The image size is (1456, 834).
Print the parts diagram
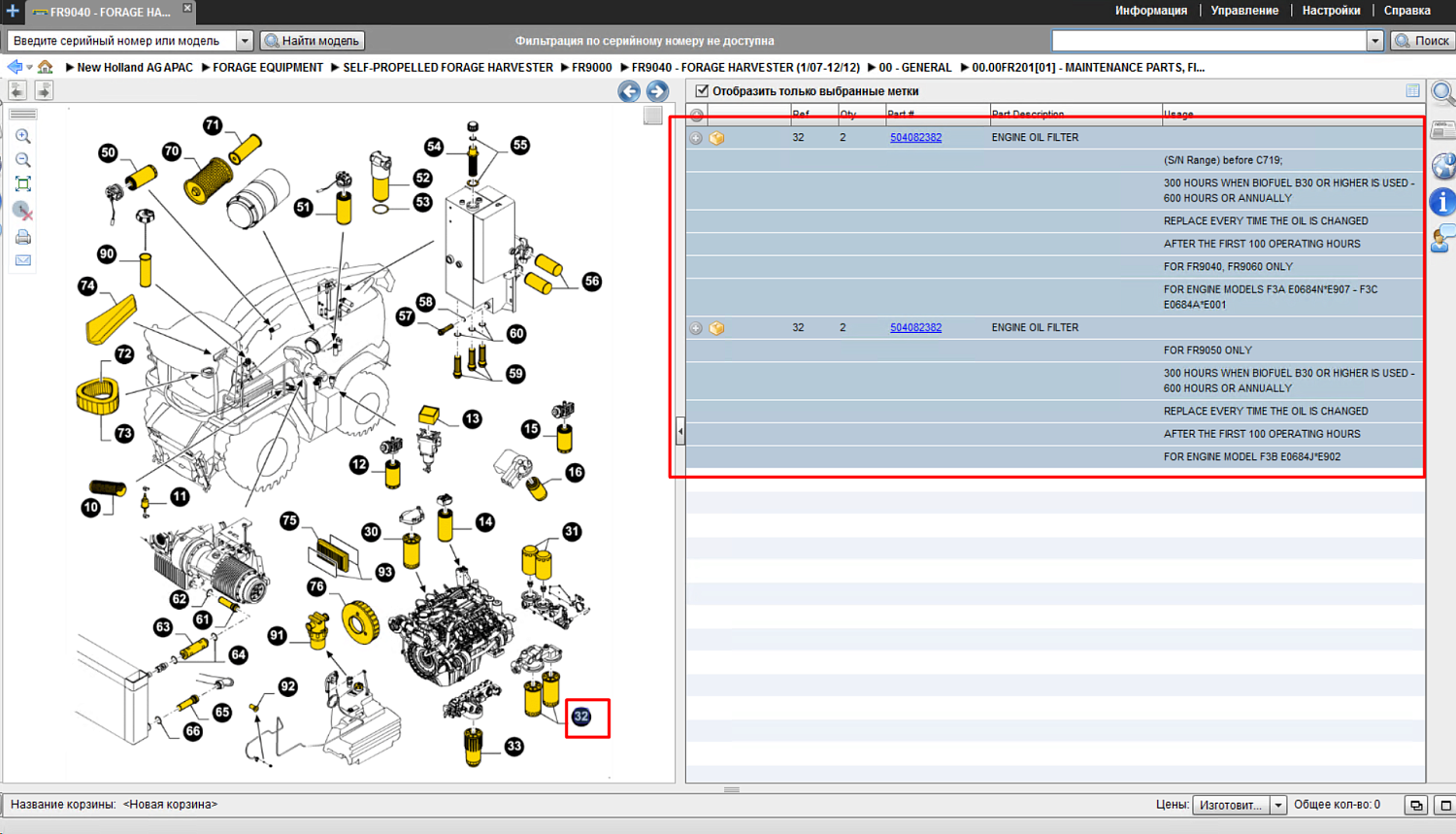pyautogui.click(x=23, y=237)
